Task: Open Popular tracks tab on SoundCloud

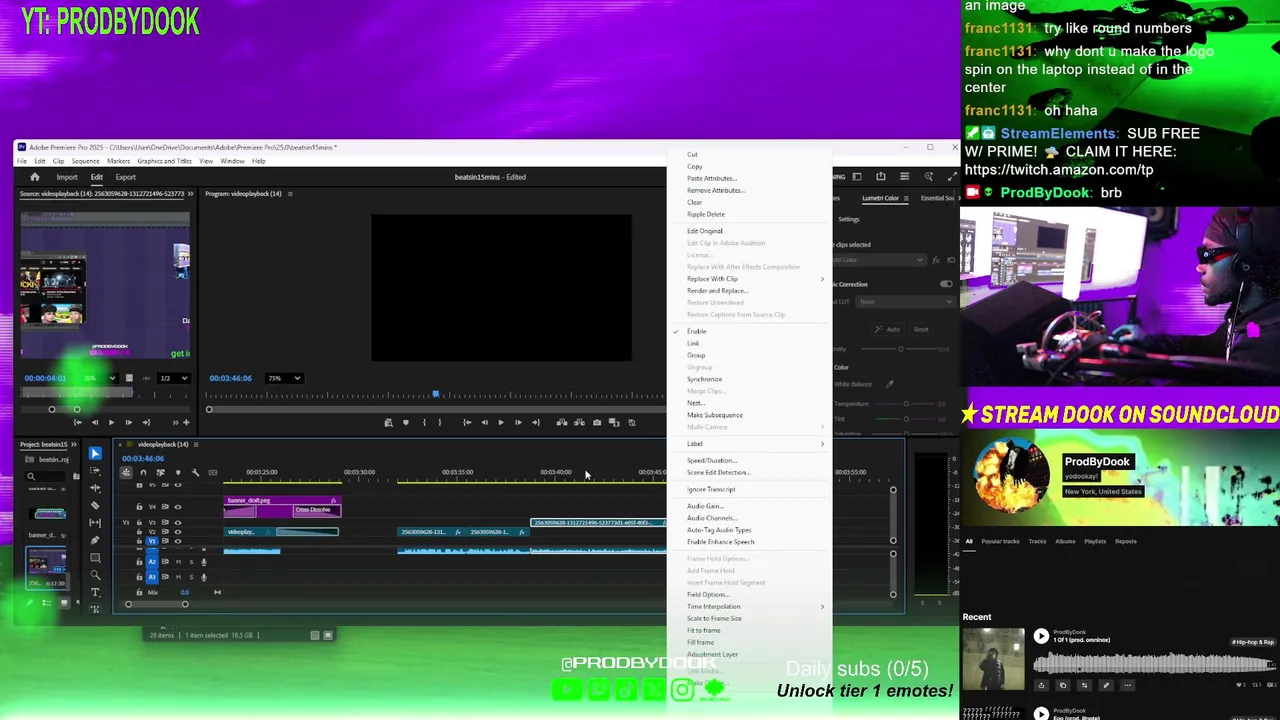Action: click(1000, 541)
